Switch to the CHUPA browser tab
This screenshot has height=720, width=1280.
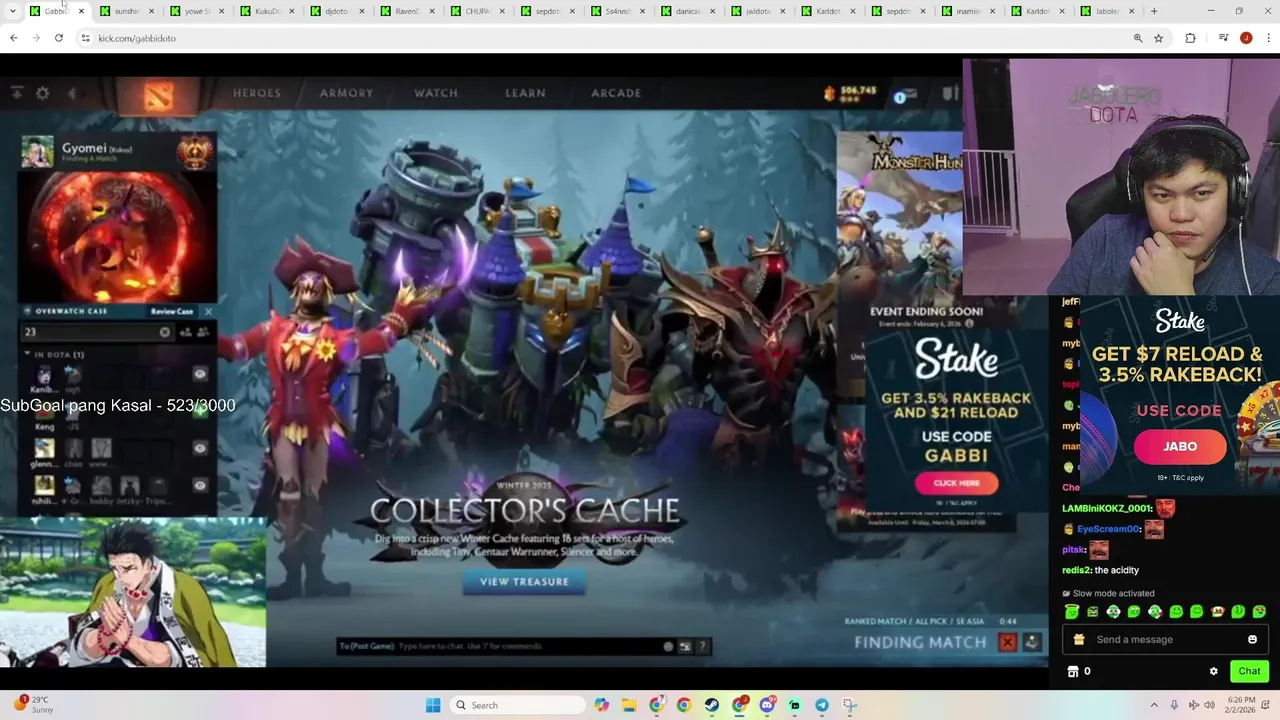coord(477,11)
